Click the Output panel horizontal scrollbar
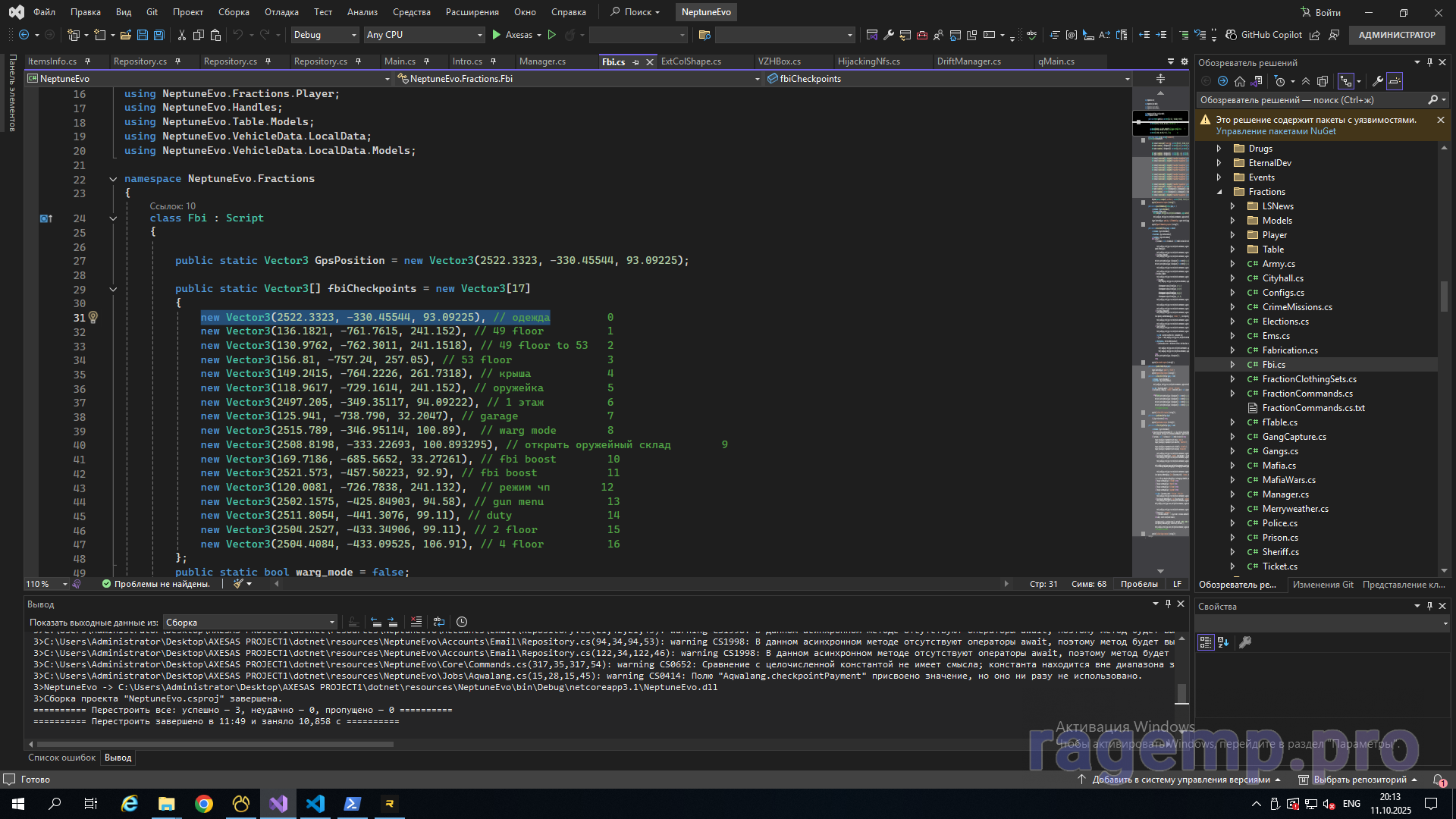The height and width of the screenshot is (819, 1456). (x=215, y=744)
